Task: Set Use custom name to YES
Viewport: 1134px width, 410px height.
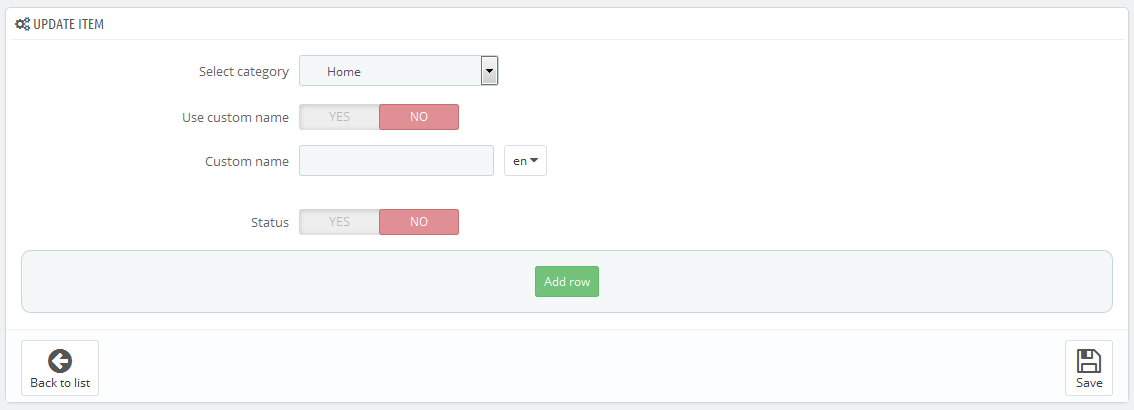Action: pos(339,117)
